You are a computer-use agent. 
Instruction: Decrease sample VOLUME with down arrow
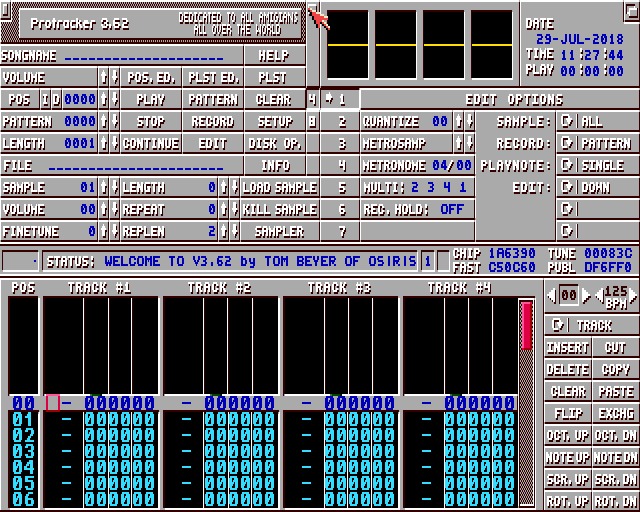click(115, 210)
